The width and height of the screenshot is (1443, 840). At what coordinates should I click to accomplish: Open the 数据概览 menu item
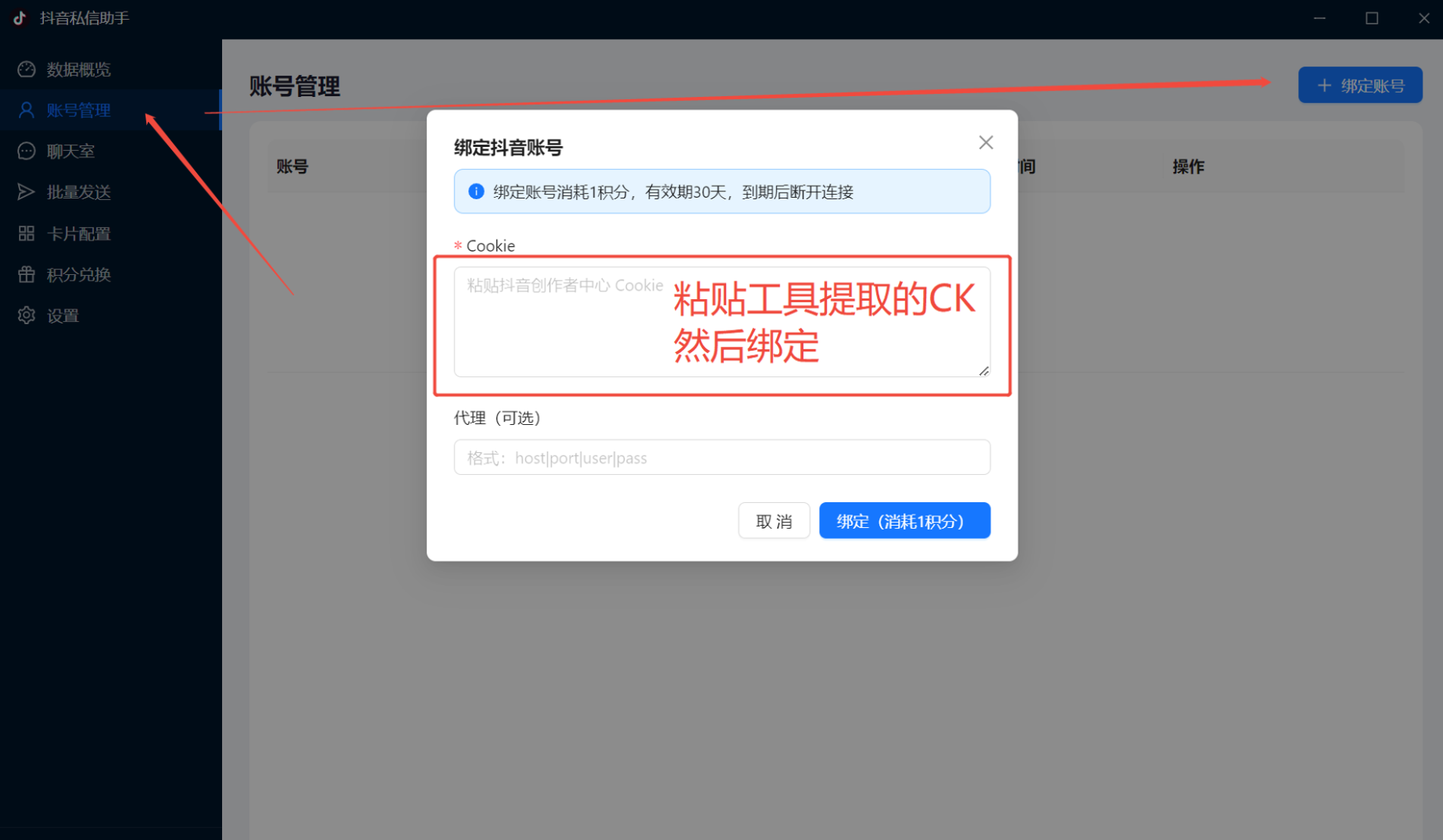78,70
